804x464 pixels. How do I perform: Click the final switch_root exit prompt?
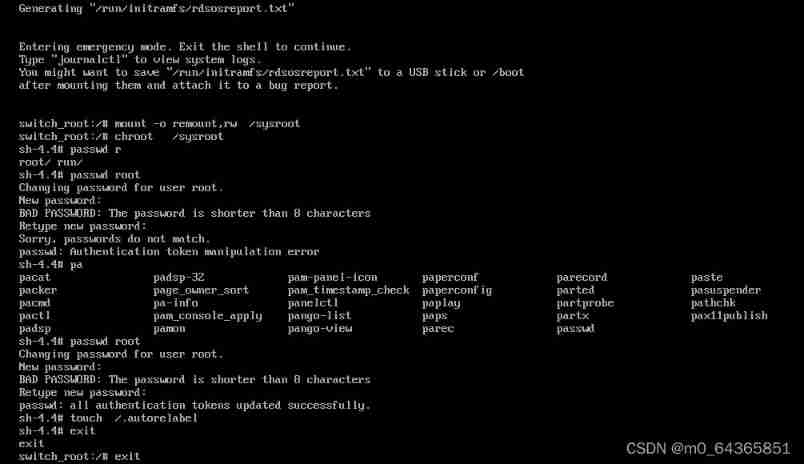click(x=80, y=456)
